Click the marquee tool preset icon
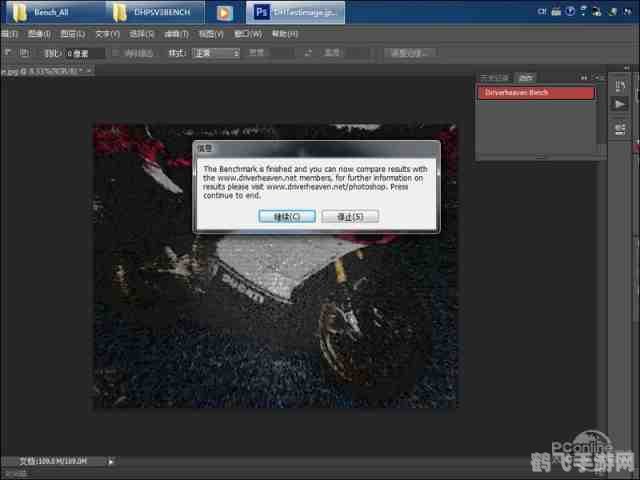This screenshot has width=640, height=480. [x=10, y=53]
